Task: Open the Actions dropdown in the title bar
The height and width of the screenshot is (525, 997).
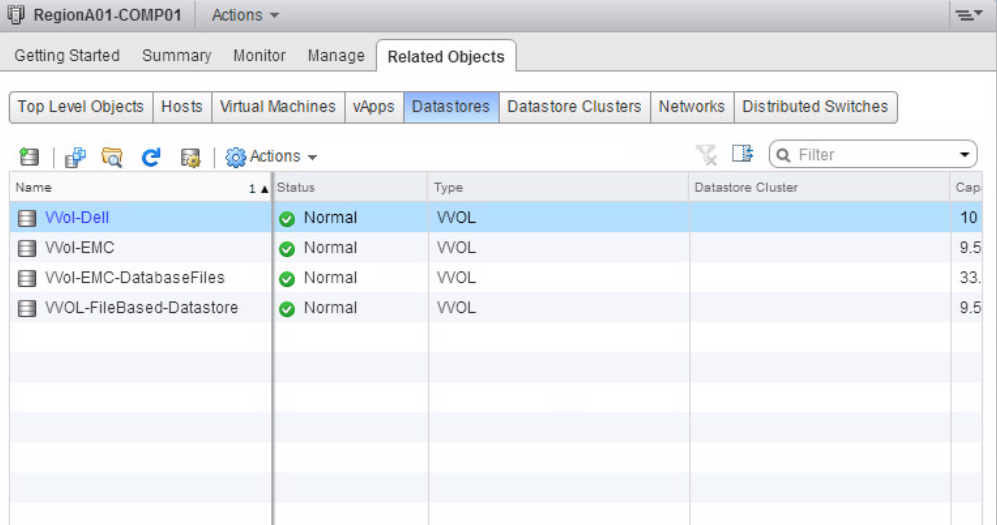Action: click(x=245, y=15)
